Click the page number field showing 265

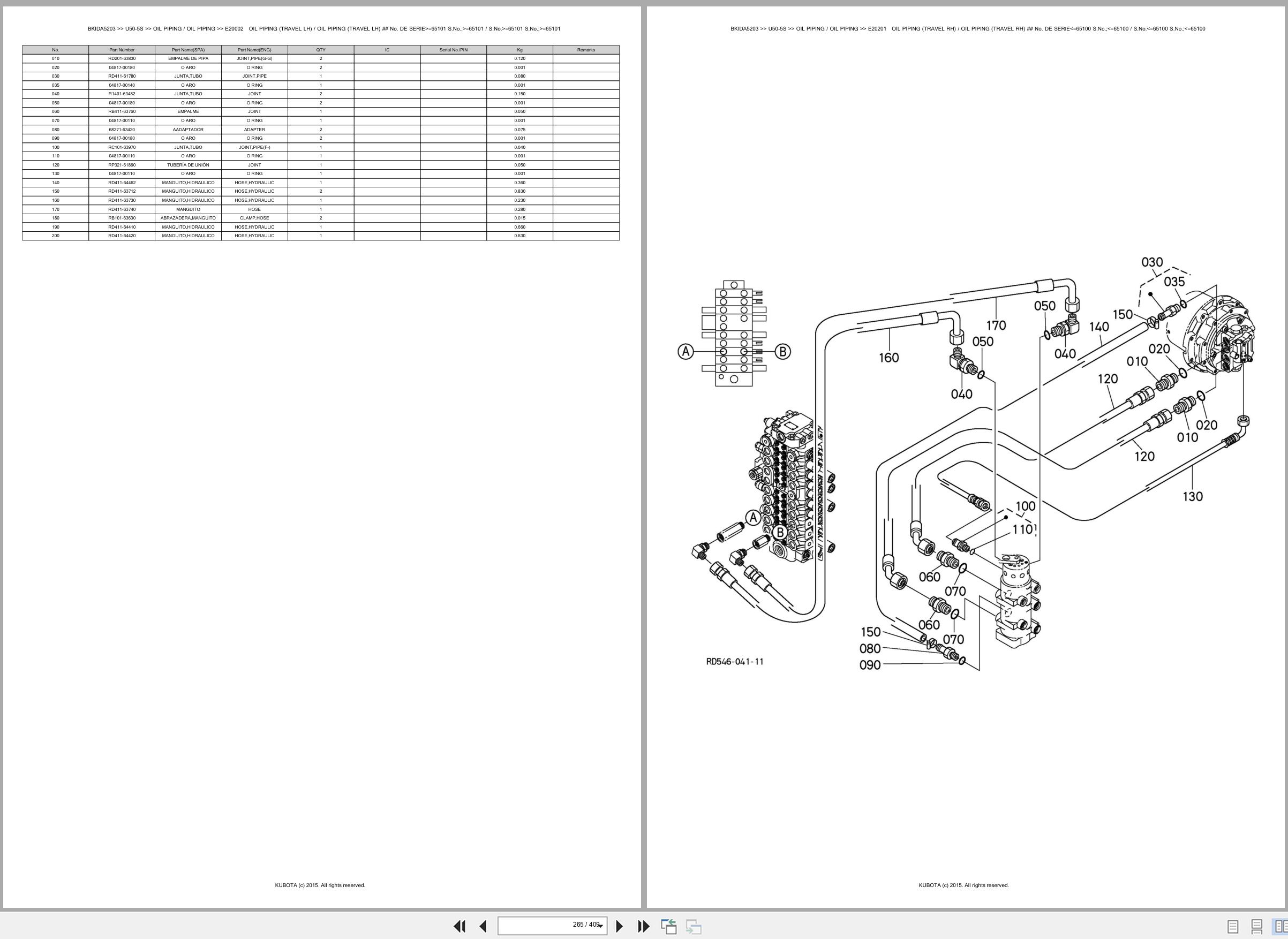click(x=552, y=926)
